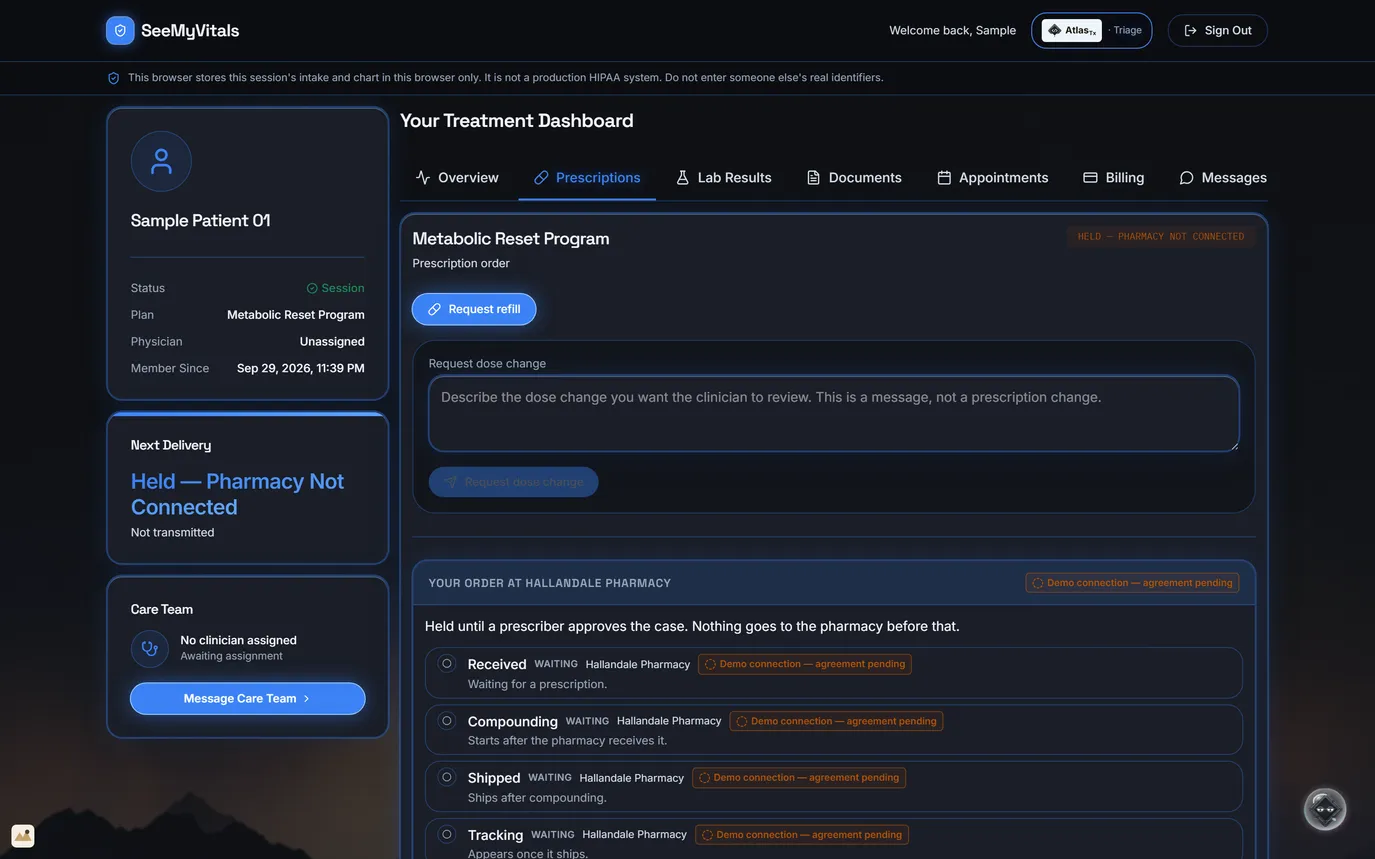Click the stethoscope icon in Care Team
This screenshot has width=1375, height=859.
[x=150, y=648]
